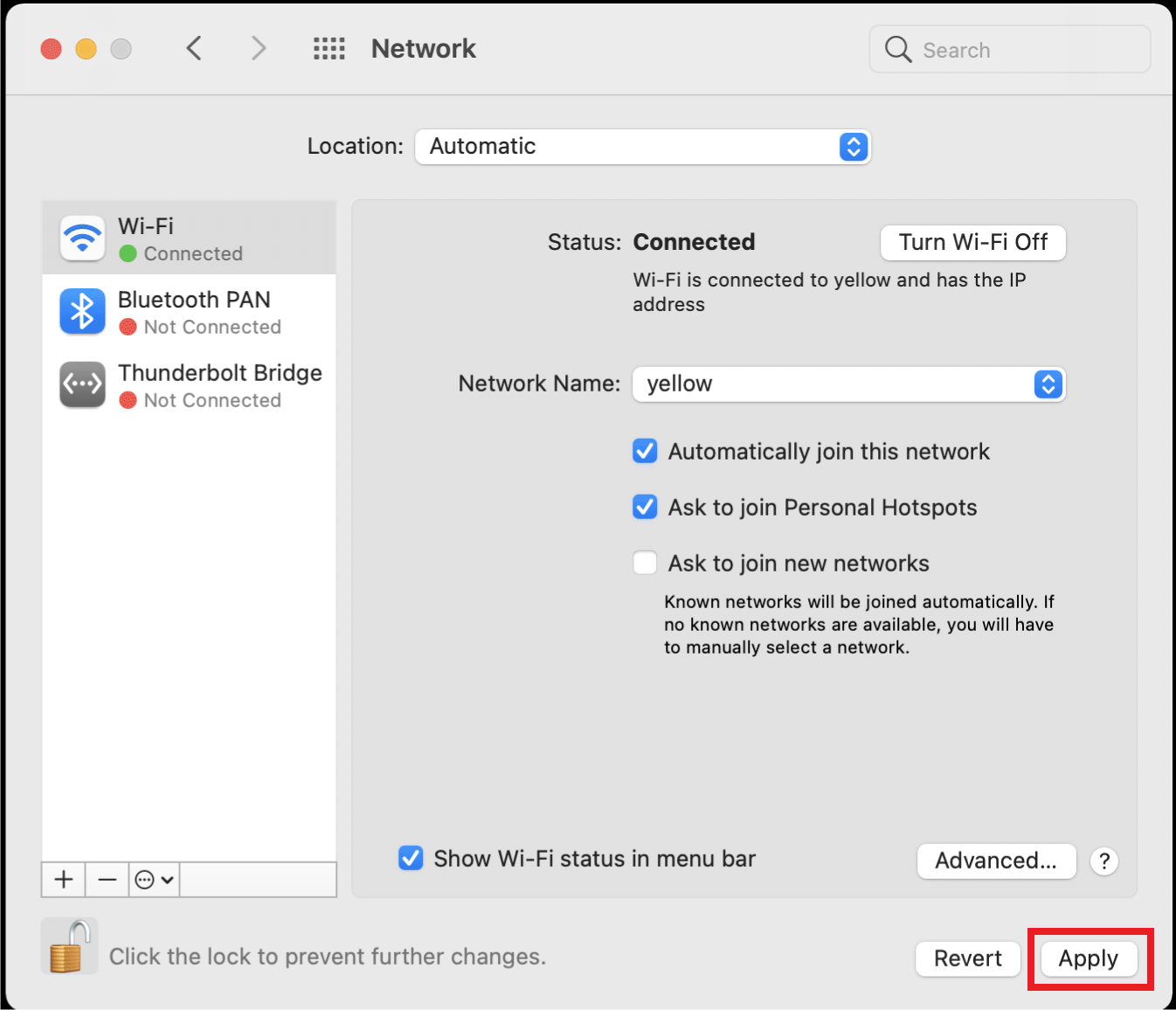Screen dimensions: 1176x1010
Task: Enable Ask to join new networks
Action: [x=645, y=564]
